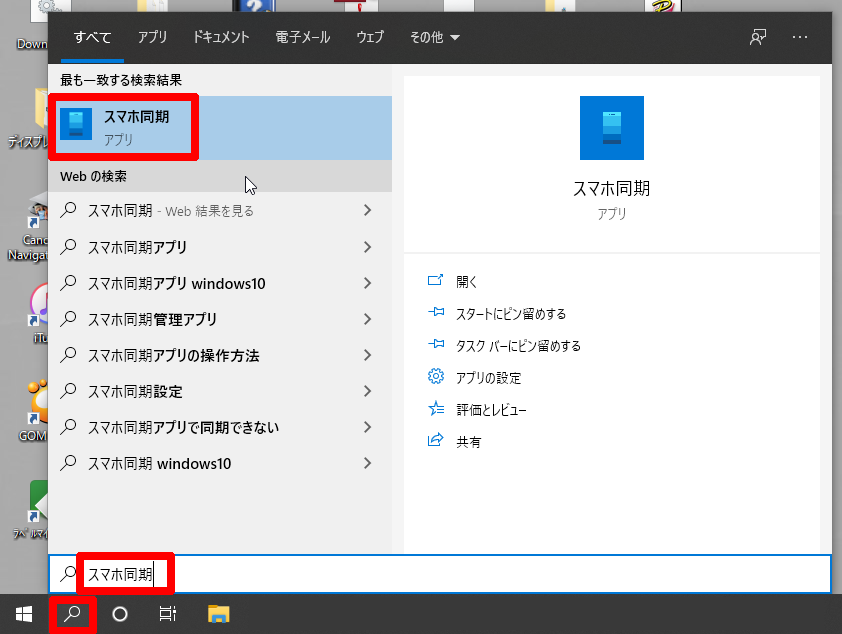
Task: Open the three-dot options menu in search header
Action: coord(800,37)
